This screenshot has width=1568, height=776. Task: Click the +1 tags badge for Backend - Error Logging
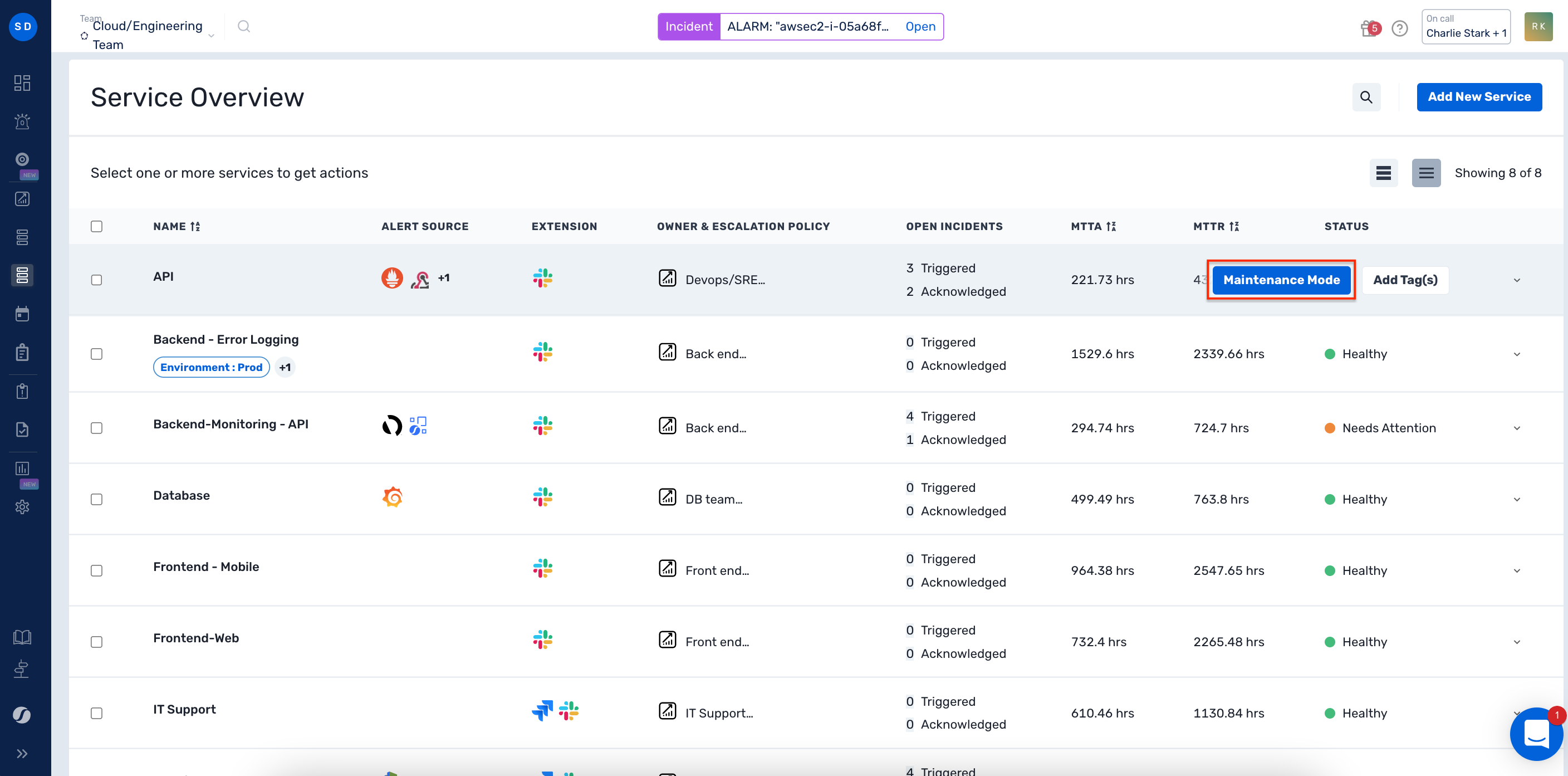coord(285,367)
